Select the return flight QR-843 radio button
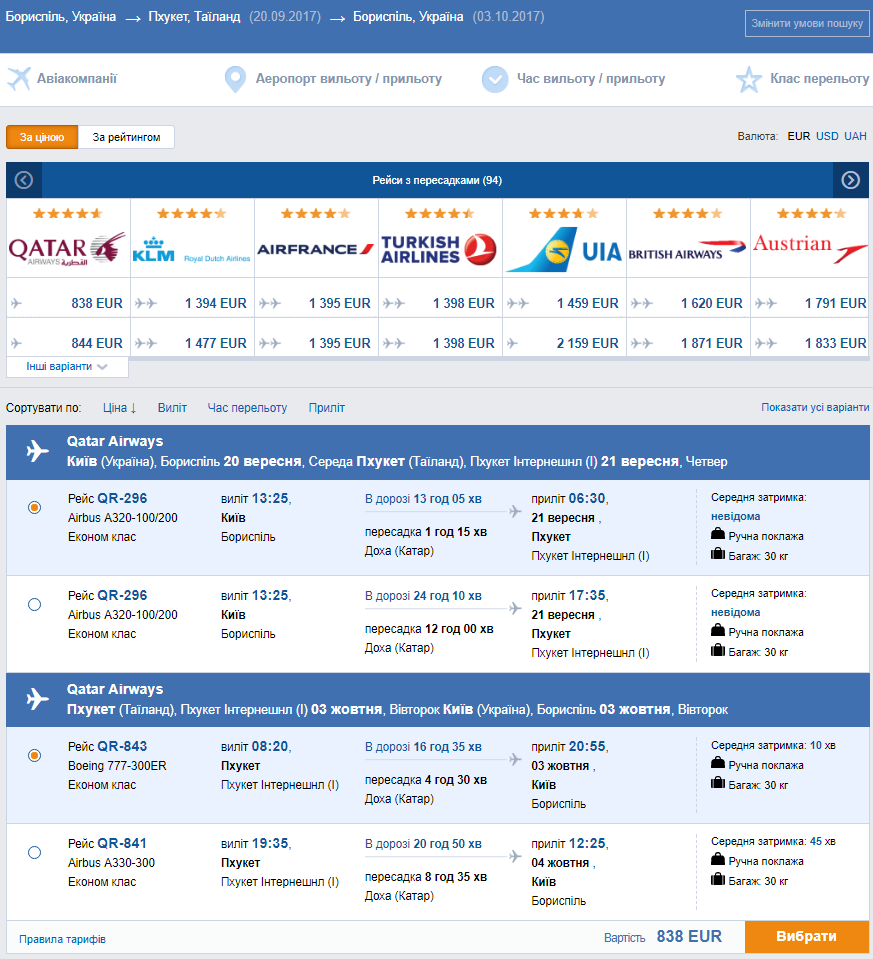The height and width of the screenshot is (959, 873). coord(35,755)
